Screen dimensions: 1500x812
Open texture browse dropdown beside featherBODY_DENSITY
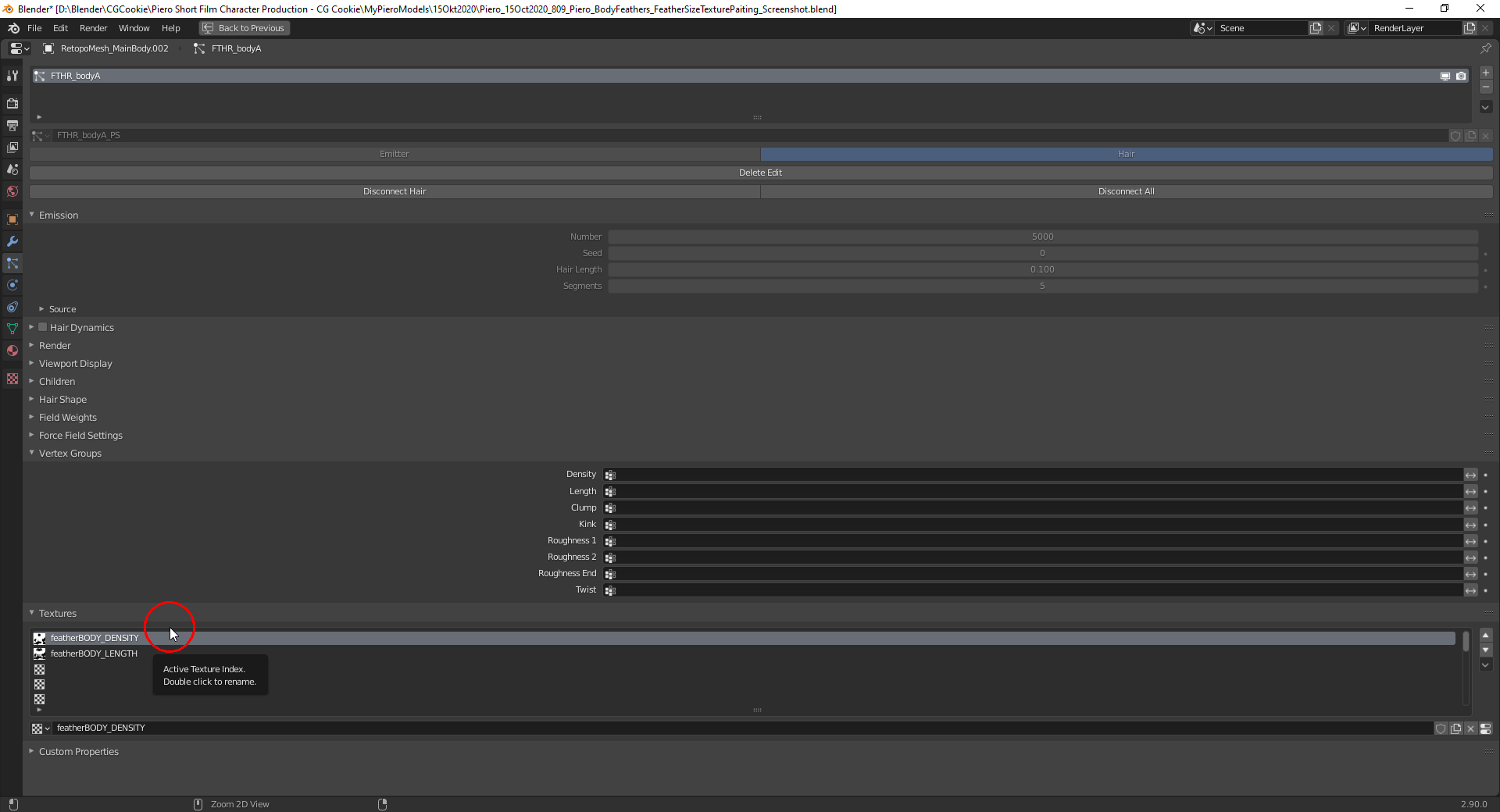pyautogui.click(x=41, y=728)
